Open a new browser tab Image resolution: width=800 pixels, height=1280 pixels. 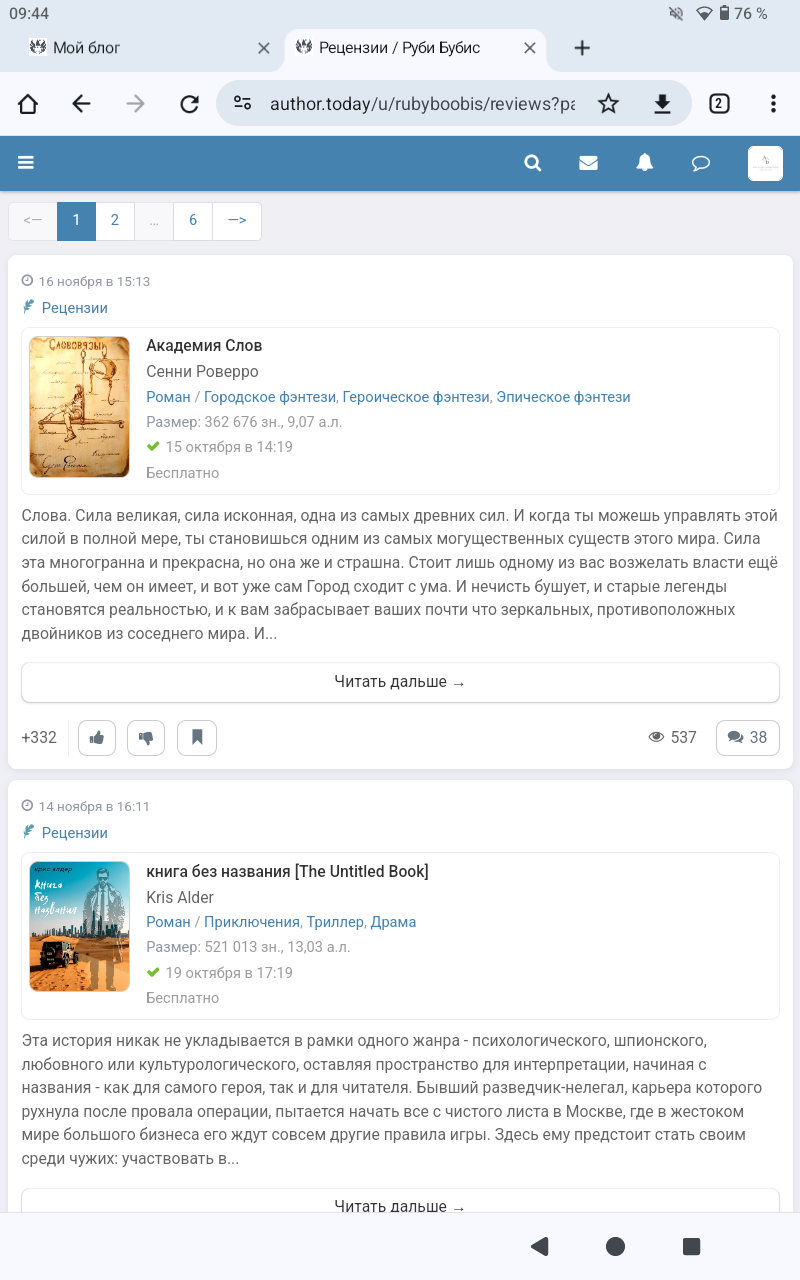coord(582,47)
